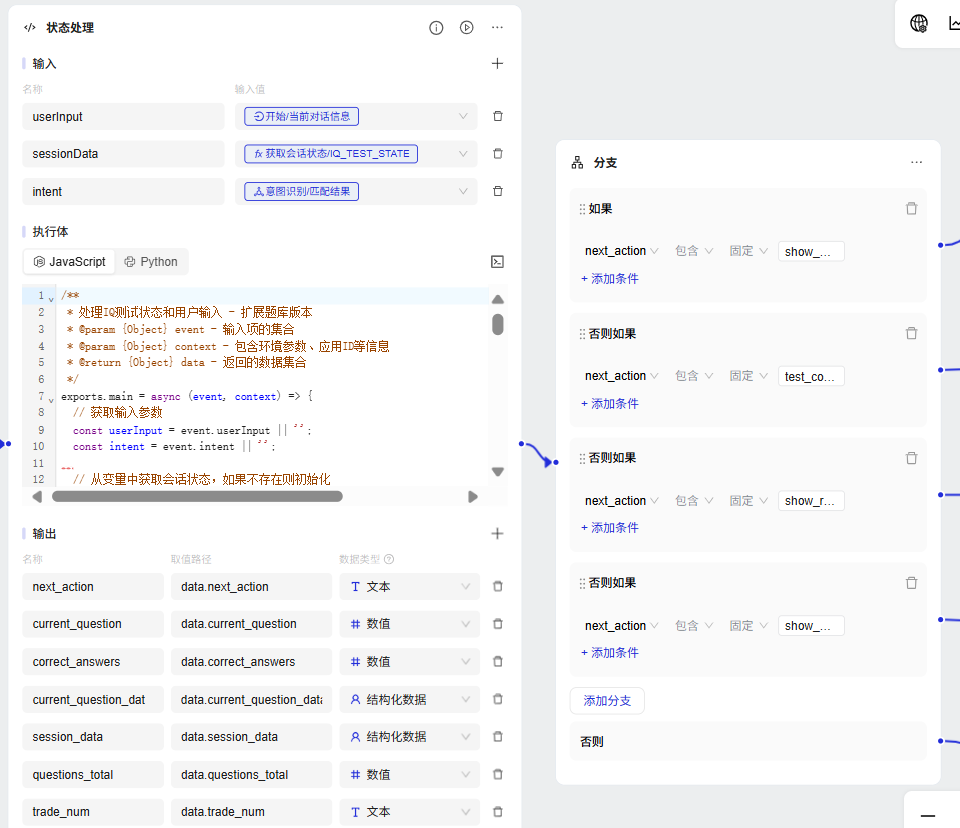Open the 分支 node more options menu
Viewport: 960px width, 828px height.
click(x=916, y=162)
